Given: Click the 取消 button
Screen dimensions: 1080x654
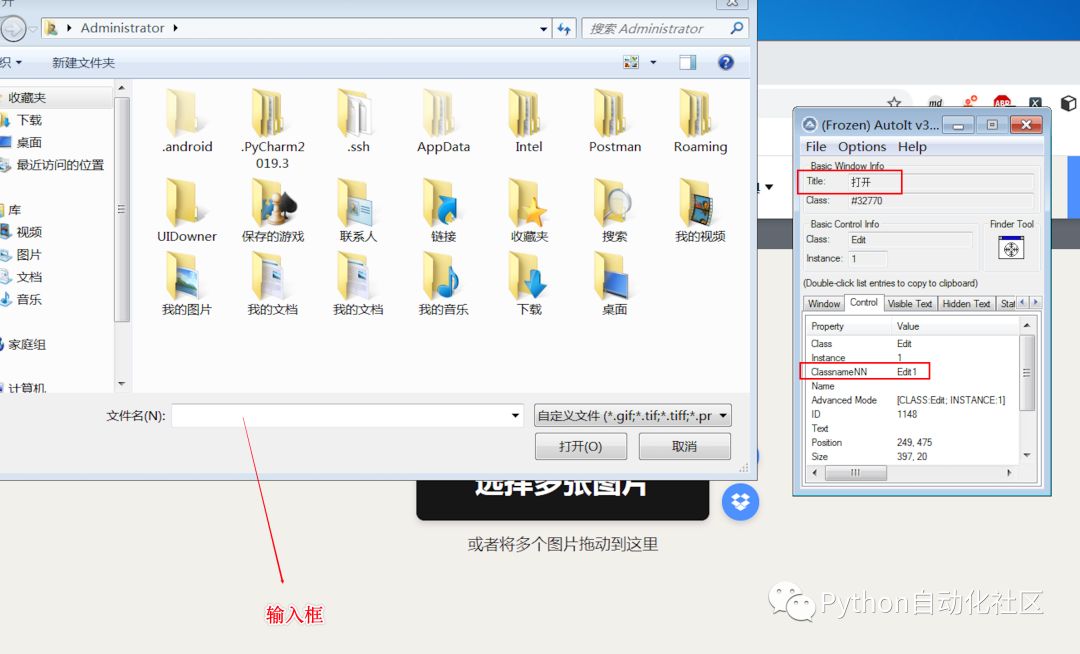Looking at the screenshot, I should pos(684,446).
